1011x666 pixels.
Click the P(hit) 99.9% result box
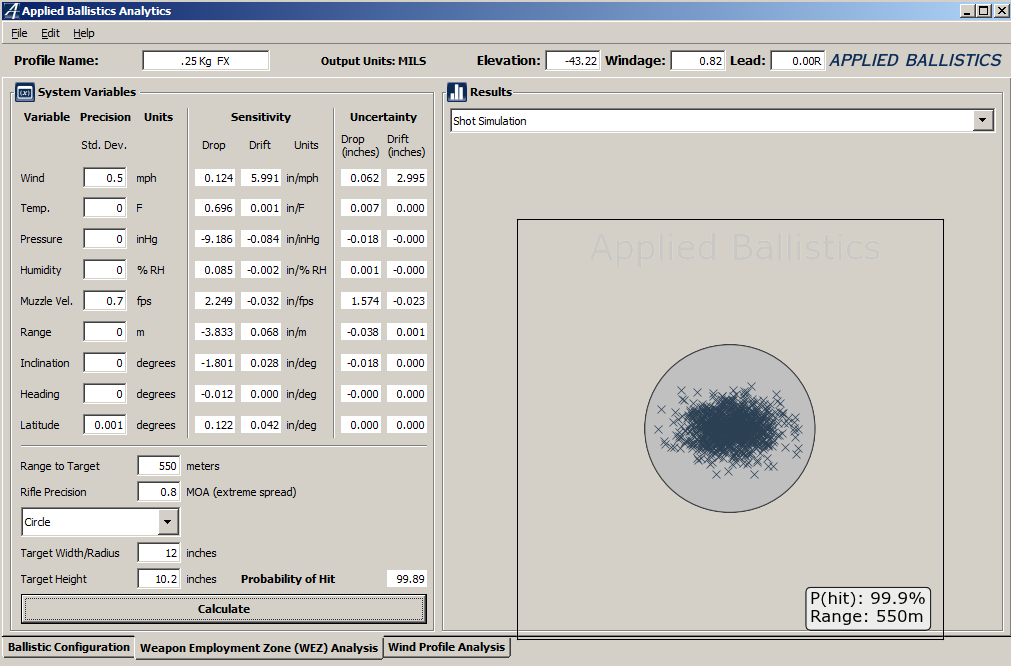(x=867, y=607)
